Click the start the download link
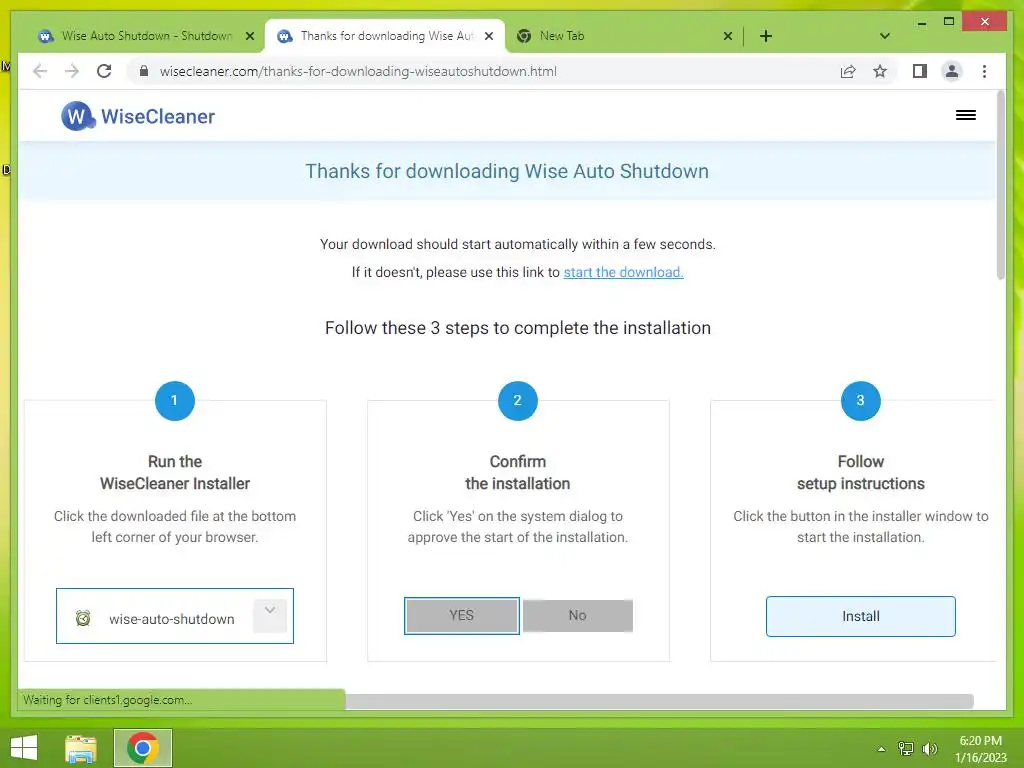Screen dimensions: 1024x768 623,272
